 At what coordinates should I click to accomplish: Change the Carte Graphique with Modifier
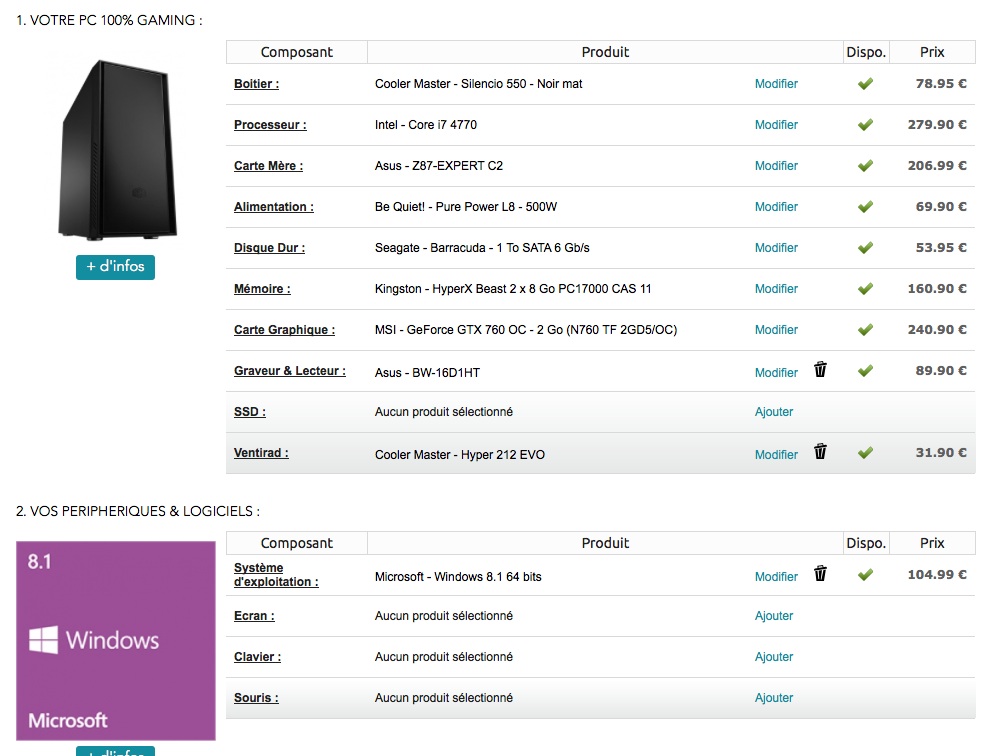click(x=776, y=329)
